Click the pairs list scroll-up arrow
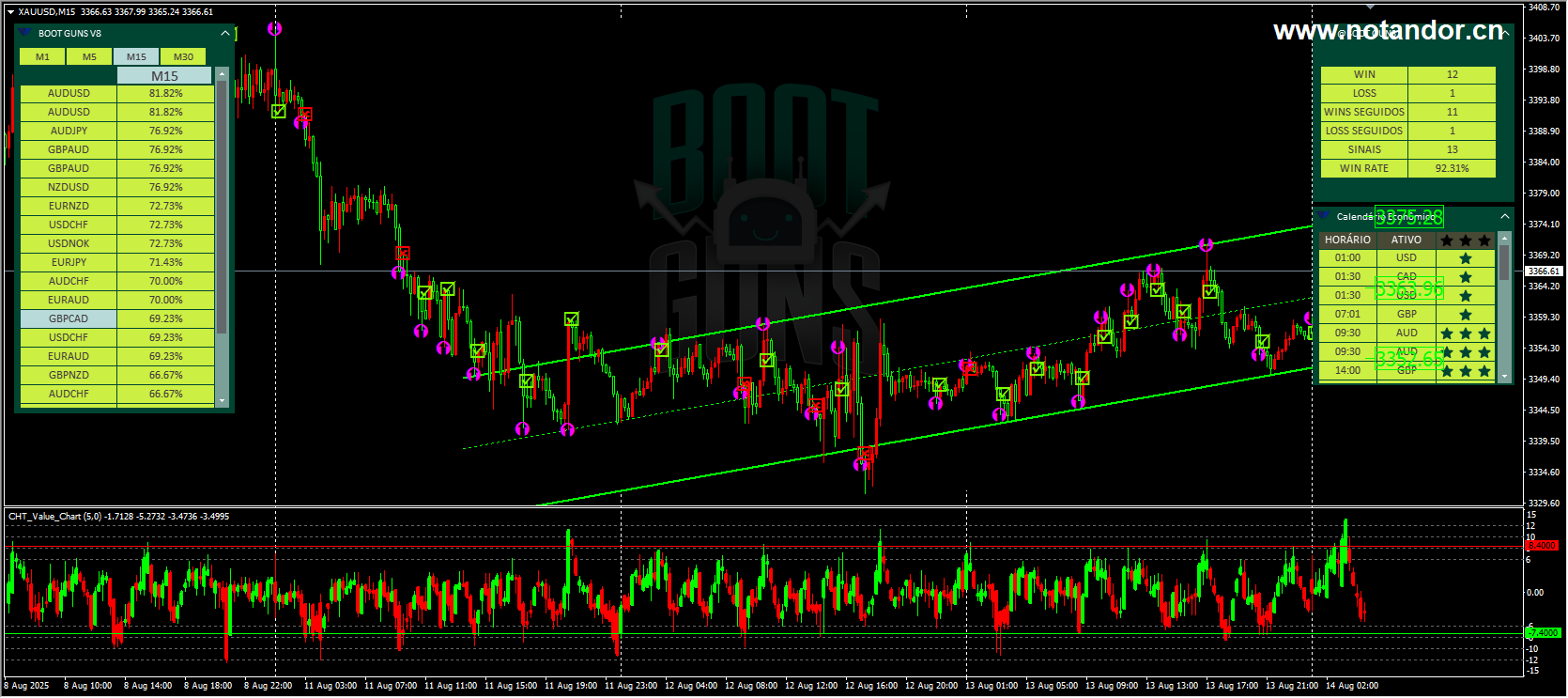The width and height of the screenshot is (1568, 698). click(x=222, y=73)
